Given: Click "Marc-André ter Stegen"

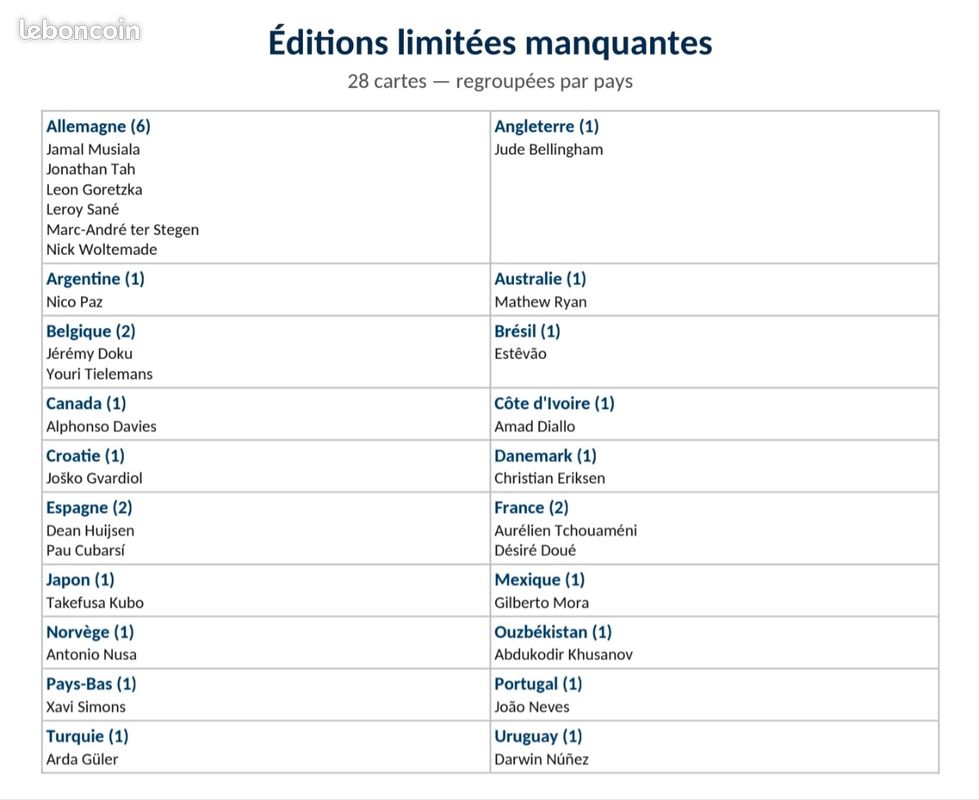Looking at the screenshot, I should click(122, 230).
